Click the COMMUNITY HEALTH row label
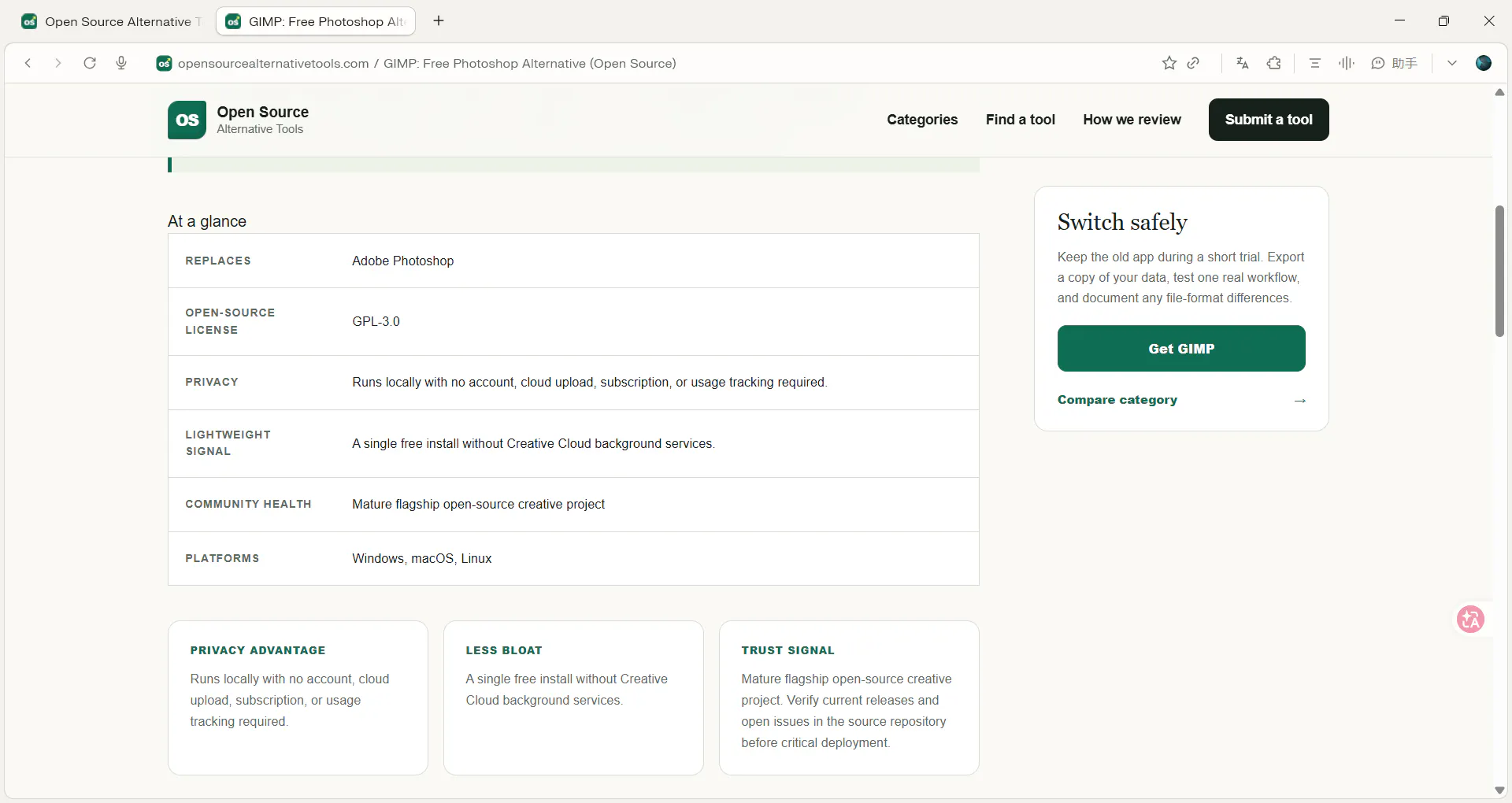This screenshot has width=1512, height=803. point(248,504)
